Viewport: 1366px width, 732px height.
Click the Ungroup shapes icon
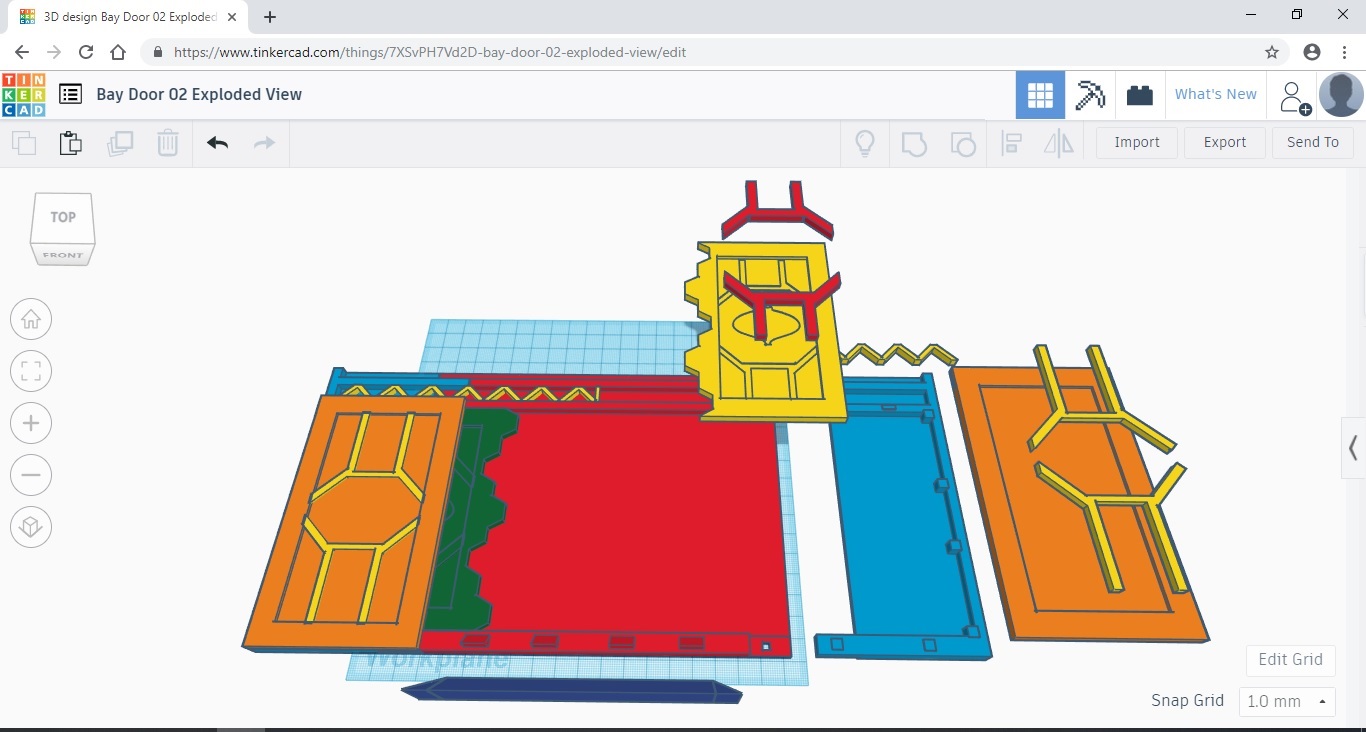coord(962,143)
